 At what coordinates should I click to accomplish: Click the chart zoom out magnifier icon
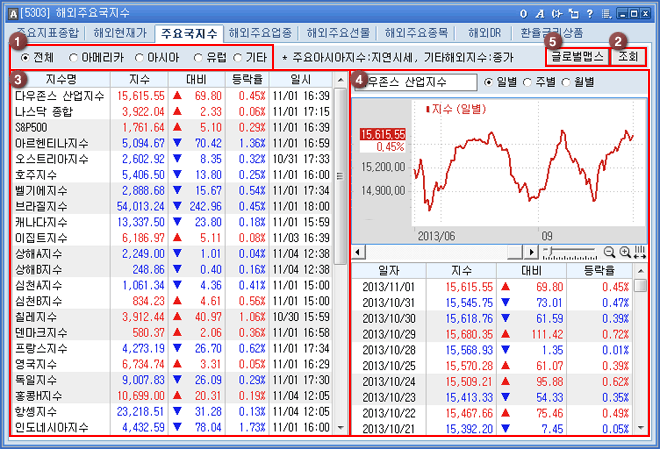pyautogui.click(x=610, y=252)
